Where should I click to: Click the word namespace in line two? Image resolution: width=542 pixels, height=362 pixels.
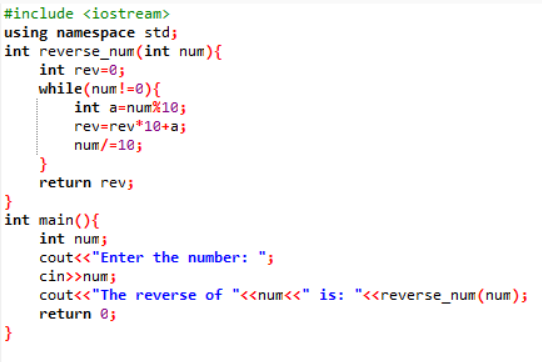[x=96, y=33]
